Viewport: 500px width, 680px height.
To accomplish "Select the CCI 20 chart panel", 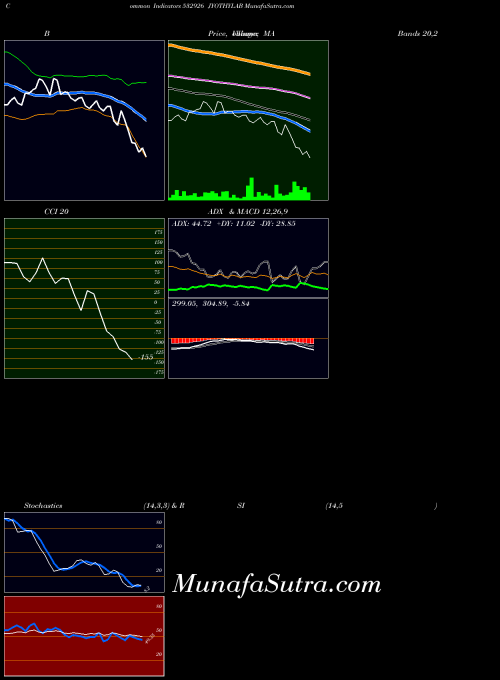I will pos(85,298).
